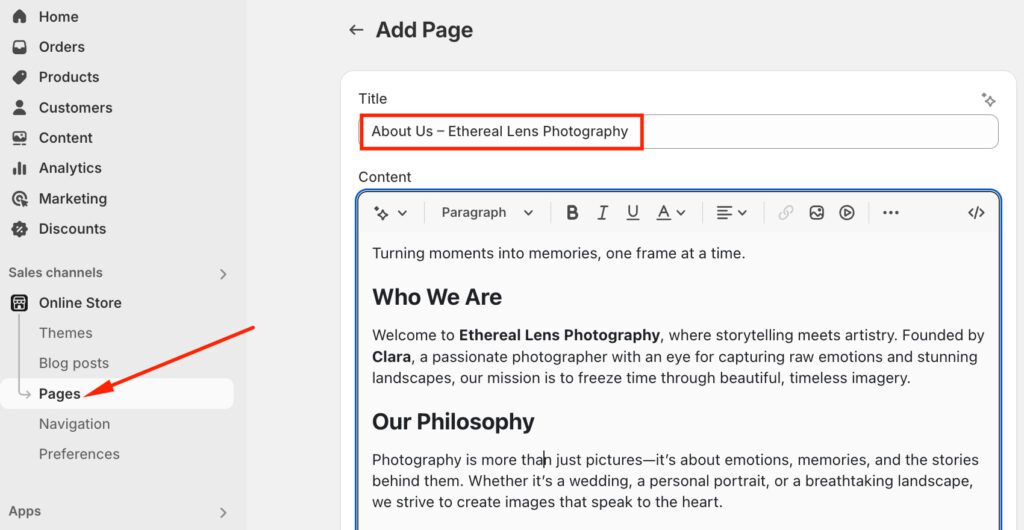Toggle bold formatting in editor toolbar
1024x530 pixels.
[x=572, y=213]
